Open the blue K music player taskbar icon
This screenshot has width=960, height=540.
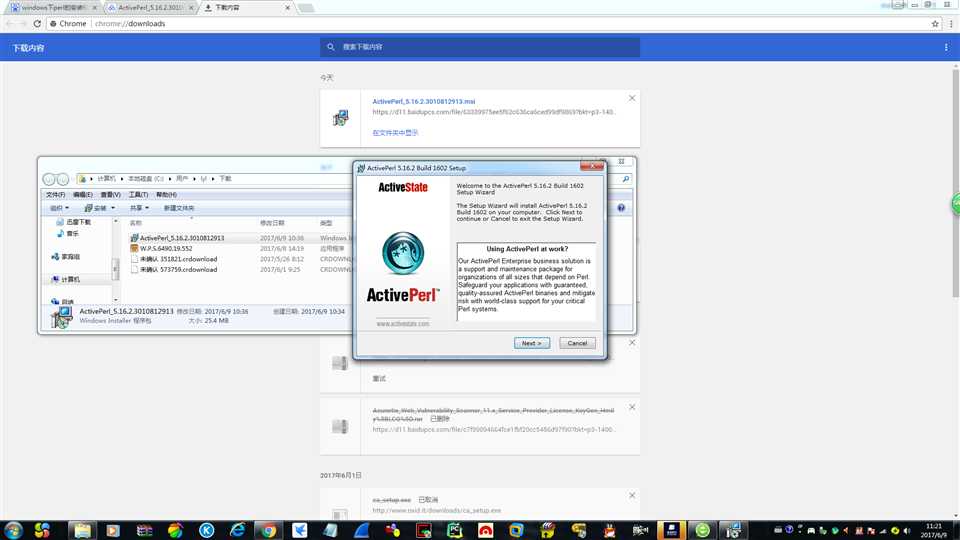[x=206, y=530]
